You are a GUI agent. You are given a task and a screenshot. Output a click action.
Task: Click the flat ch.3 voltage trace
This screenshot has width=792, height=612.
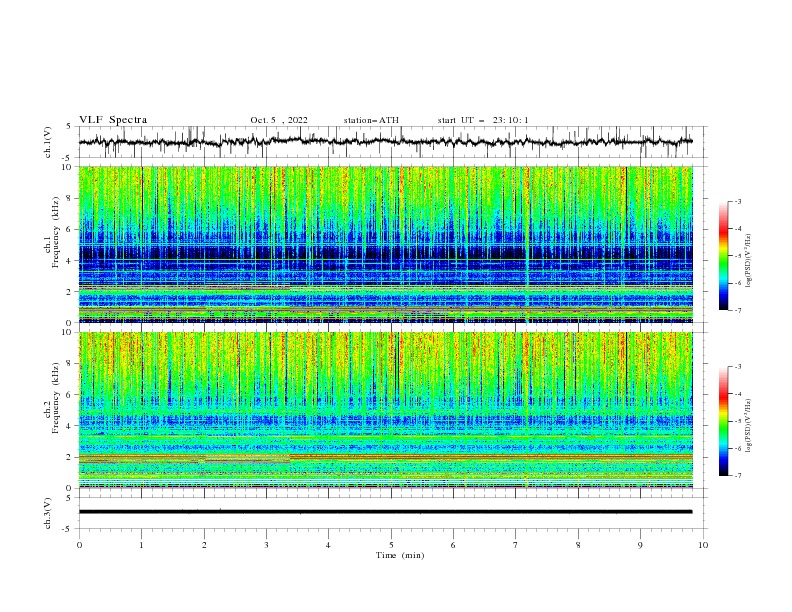(385, 512)
